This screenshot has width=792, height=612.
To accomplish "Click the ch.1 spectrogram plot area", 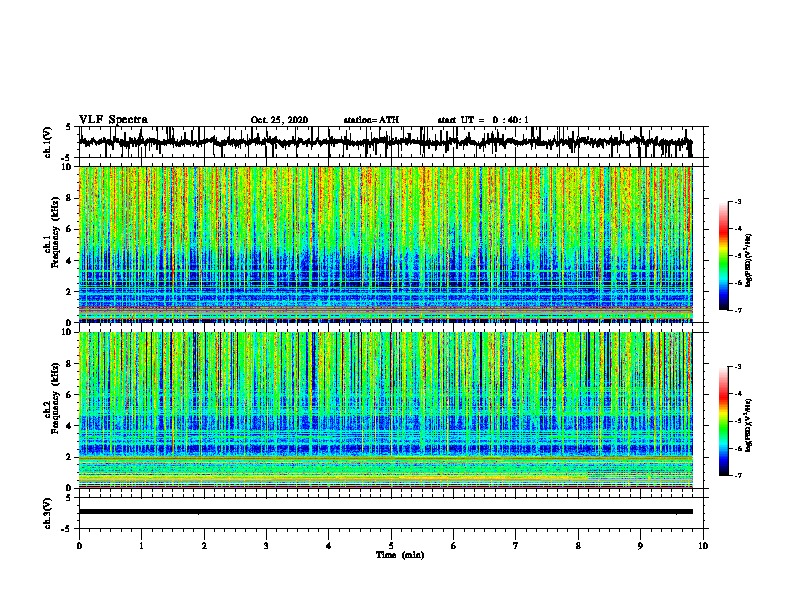I will pyautogui.click(x=385, y=244).
